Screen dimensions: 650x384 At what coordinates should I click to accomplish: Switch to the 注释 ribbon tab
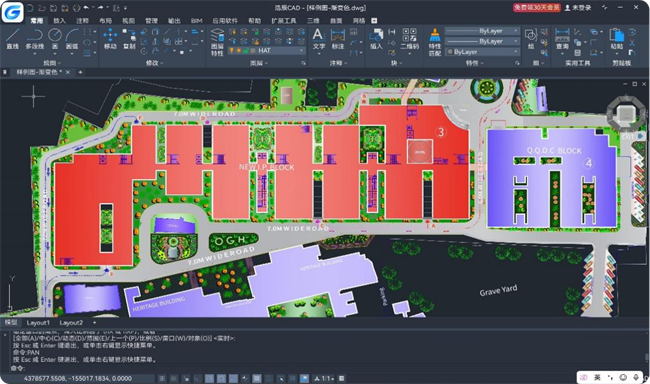pyautogui.click(x=82, y=20)
